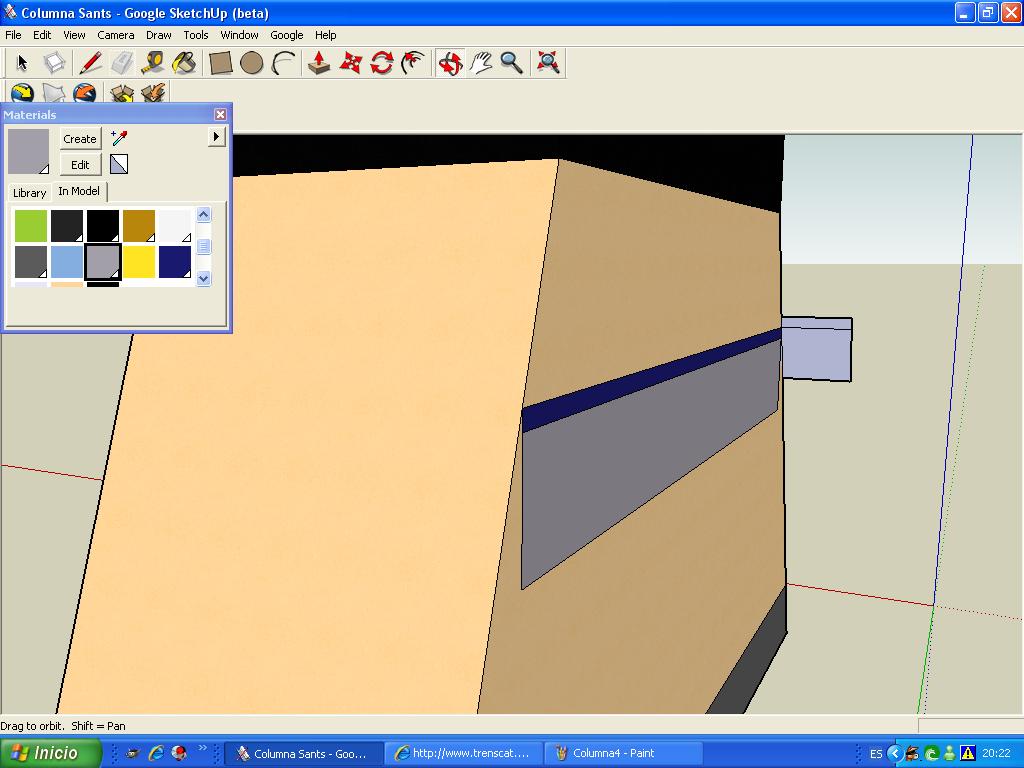Open the Tools menu
This screenshot has width=1024, height=768.
coord(196,35)
